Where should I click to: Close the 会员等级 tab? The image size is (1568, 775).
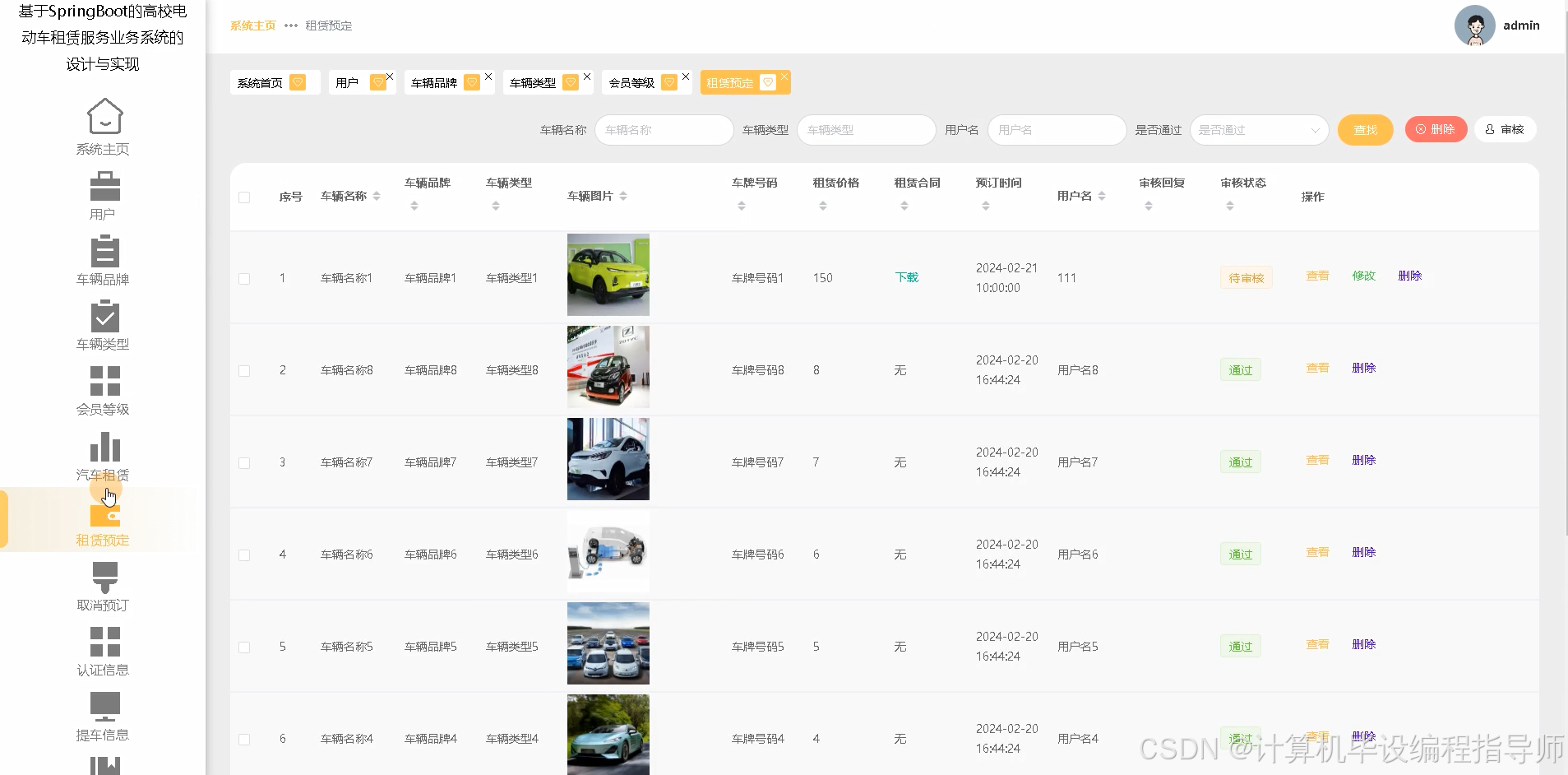pos(686,77)
